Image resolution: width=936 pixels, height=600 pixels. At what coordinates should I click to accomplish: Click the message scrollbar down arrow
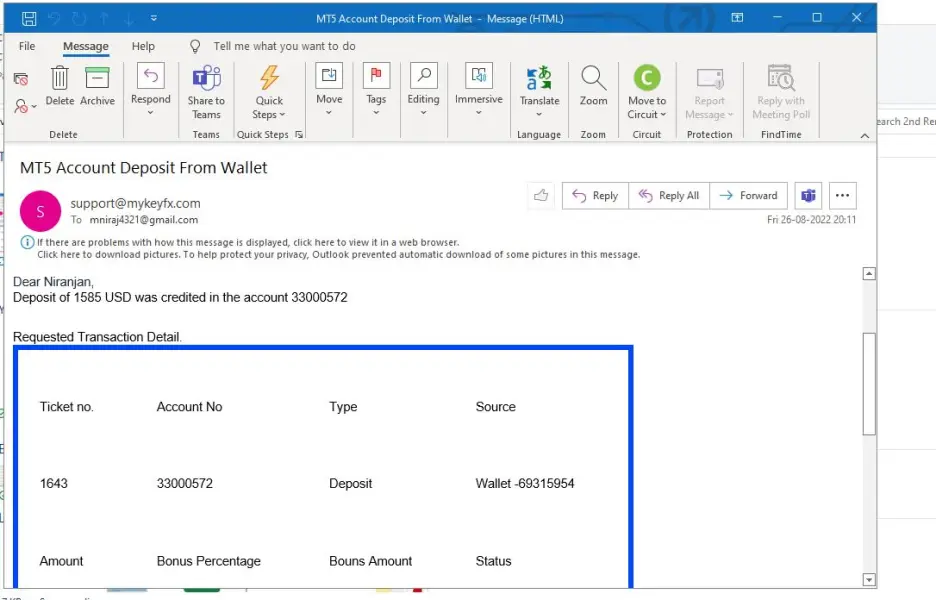pos(868,579)
